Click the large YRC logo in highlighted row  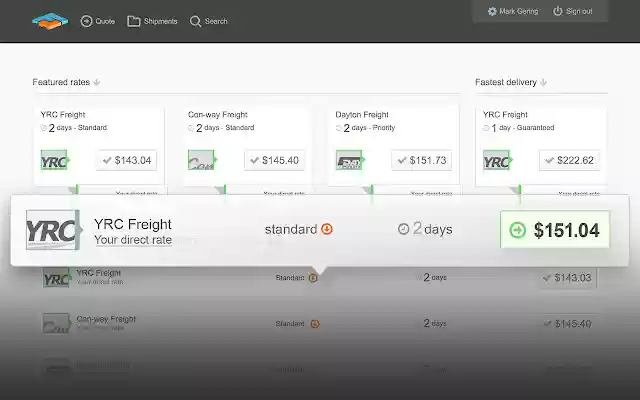point(54,230)
